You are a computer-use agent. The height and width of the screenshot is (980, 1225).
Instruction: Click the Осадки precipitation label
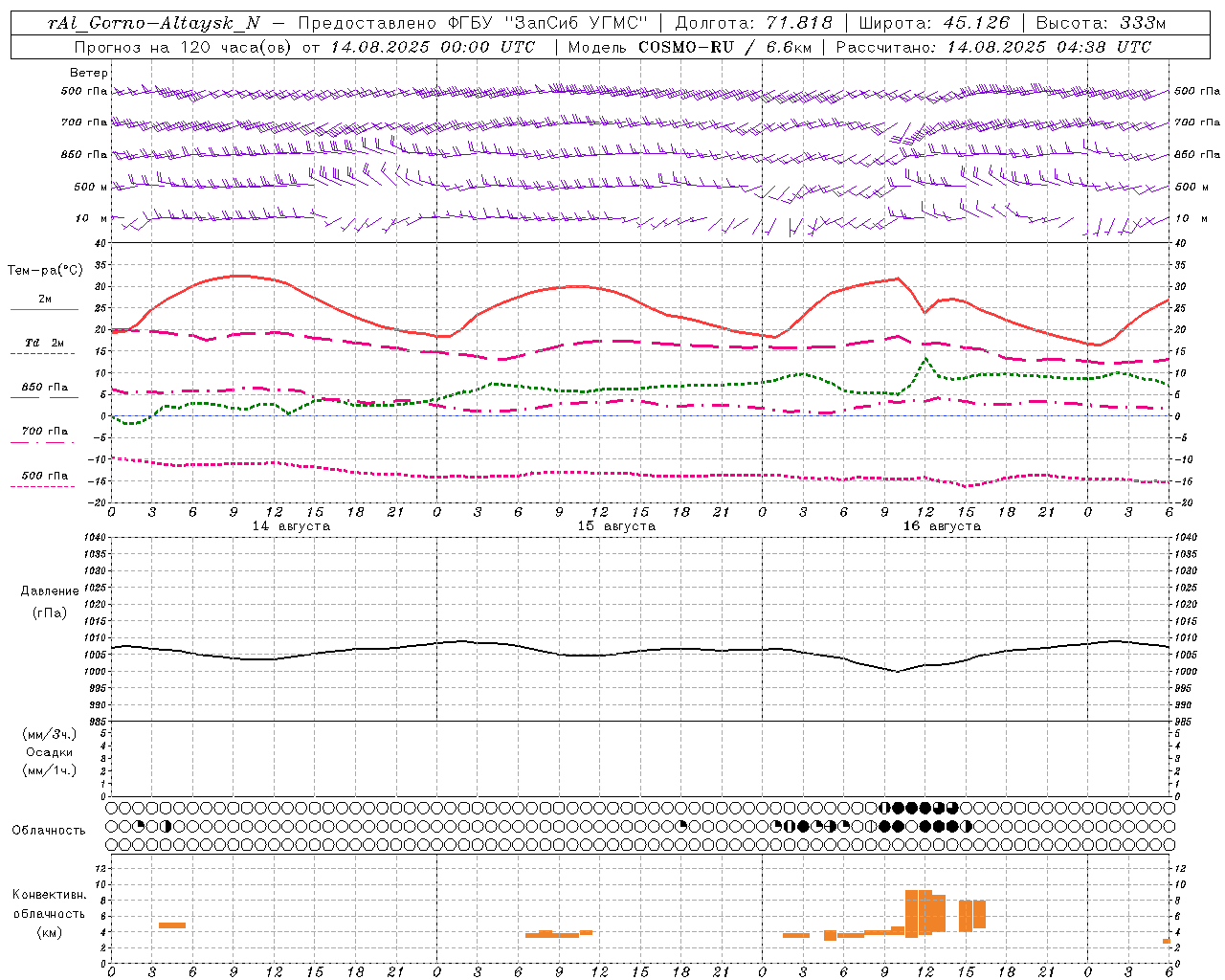[x=50, y=752]
